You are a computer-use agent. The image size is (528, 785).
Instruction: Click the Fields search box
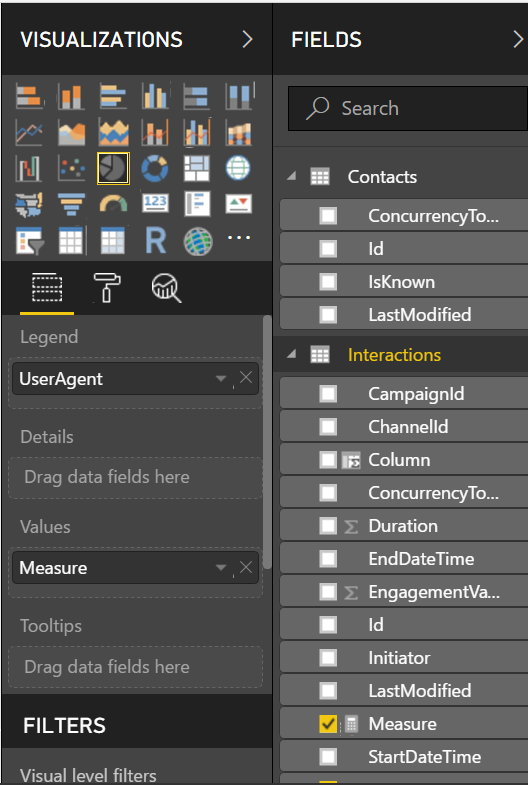(408, 108)
